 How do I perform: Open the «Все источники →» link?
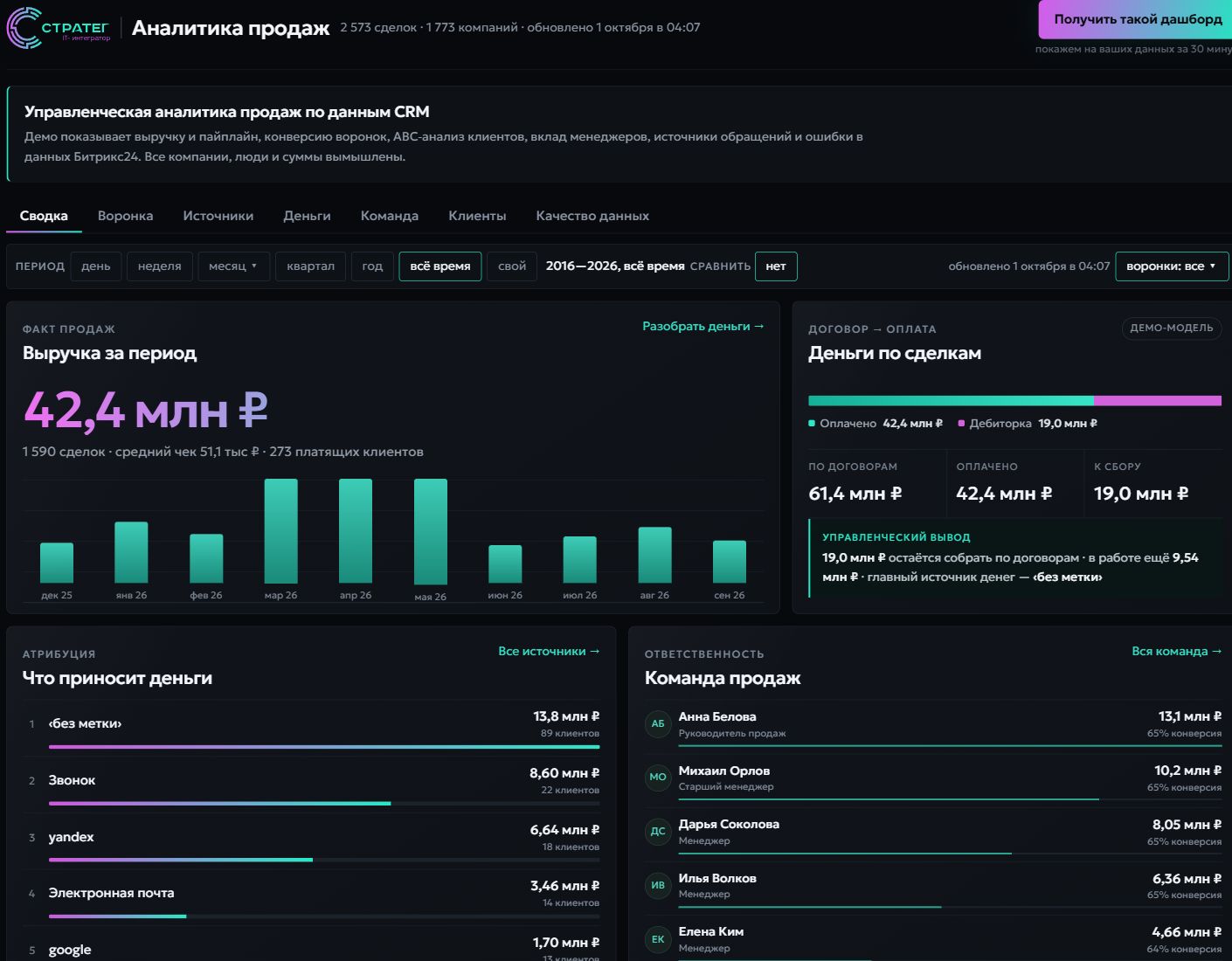(549, 651)
